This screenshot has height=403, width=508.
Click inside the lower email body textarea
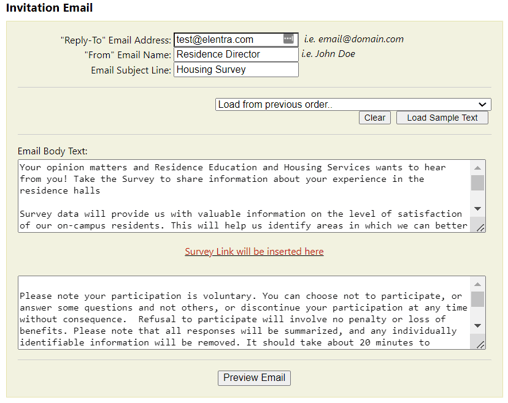[x=244, y=313]
